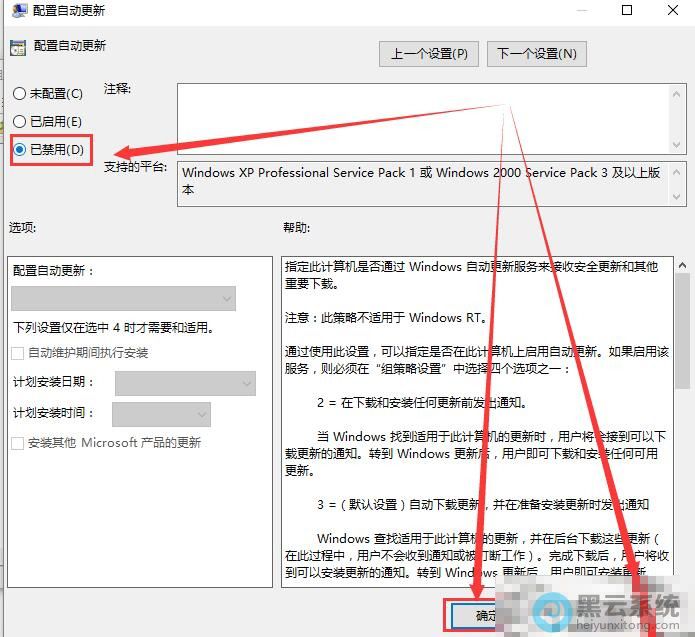
Task: Expand the 计划安装时间 dropdown
Action: pyautogui.click(x=161, y=414)
